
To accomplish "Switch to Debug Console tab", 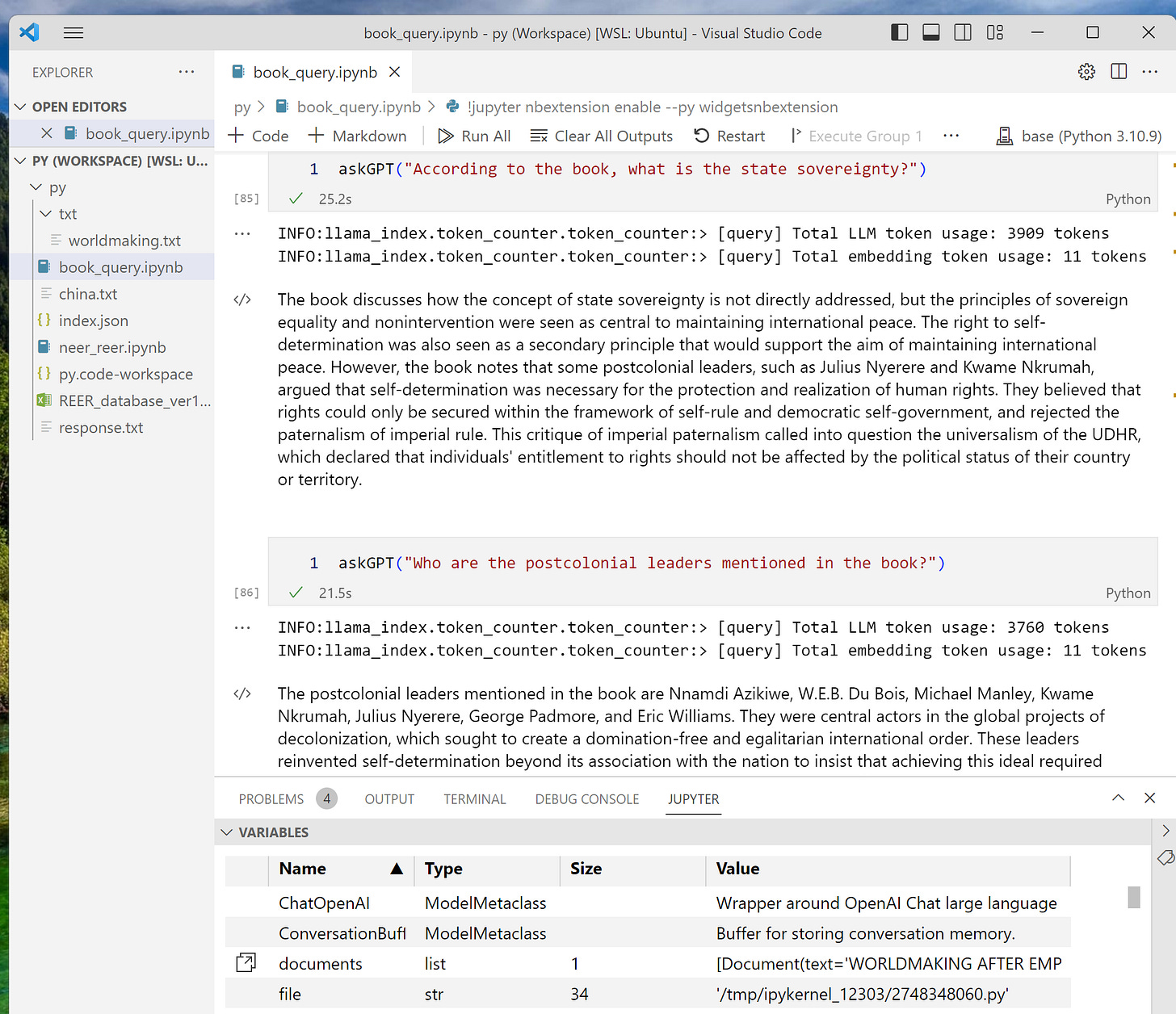I will pyautogui.click(x=587, y=798).
